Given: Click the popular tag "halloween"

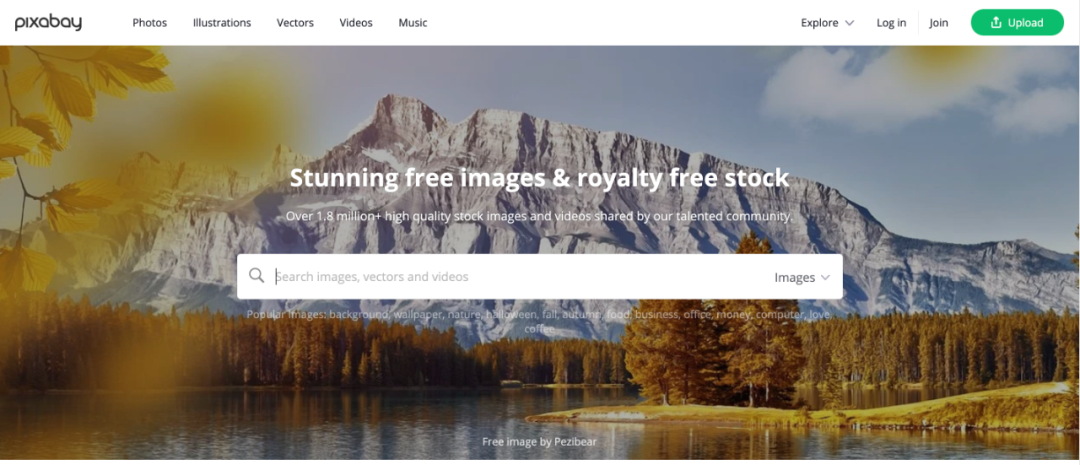Looking at the screenshot, I should pos(510,315).
